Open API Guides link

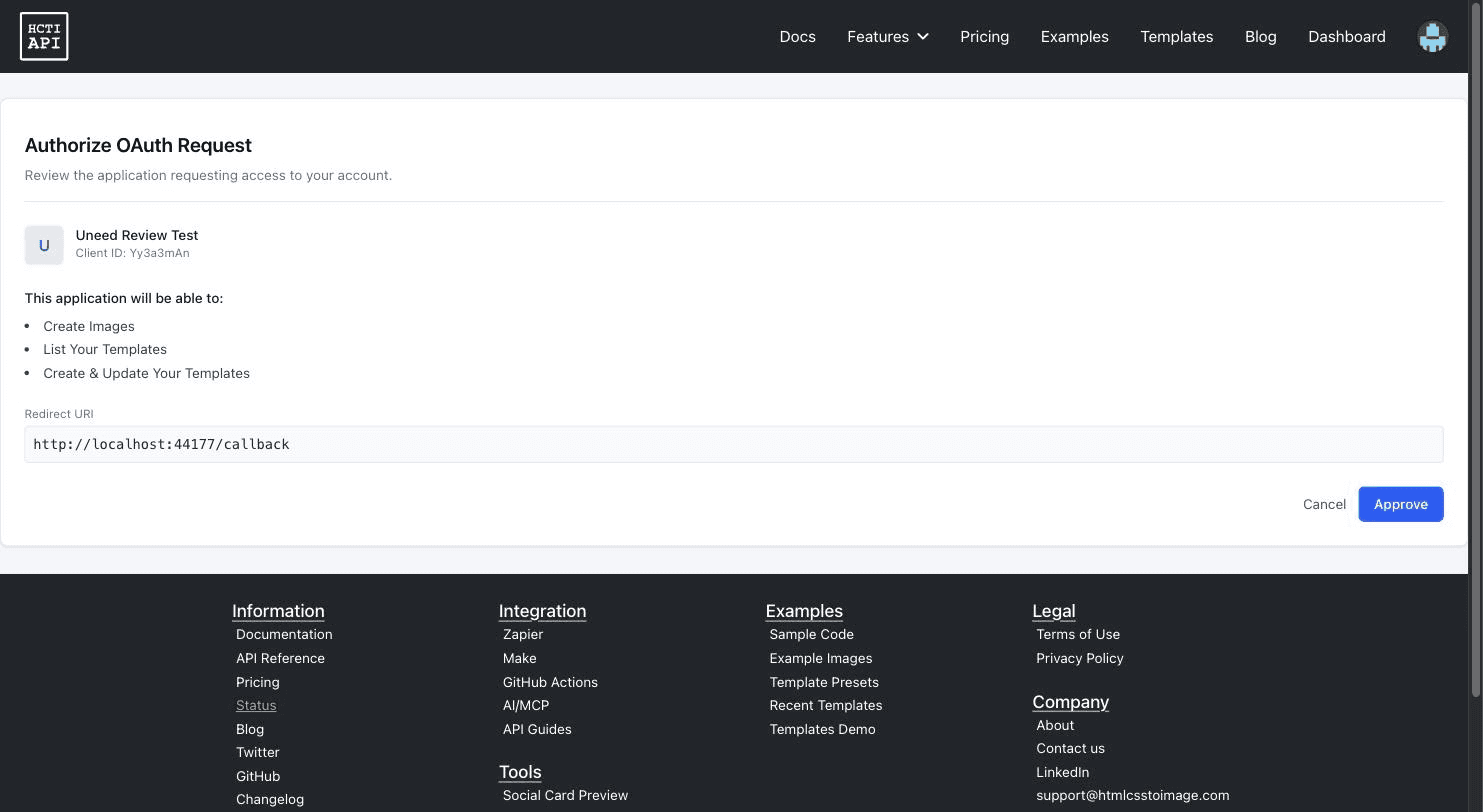coord(537,729)
